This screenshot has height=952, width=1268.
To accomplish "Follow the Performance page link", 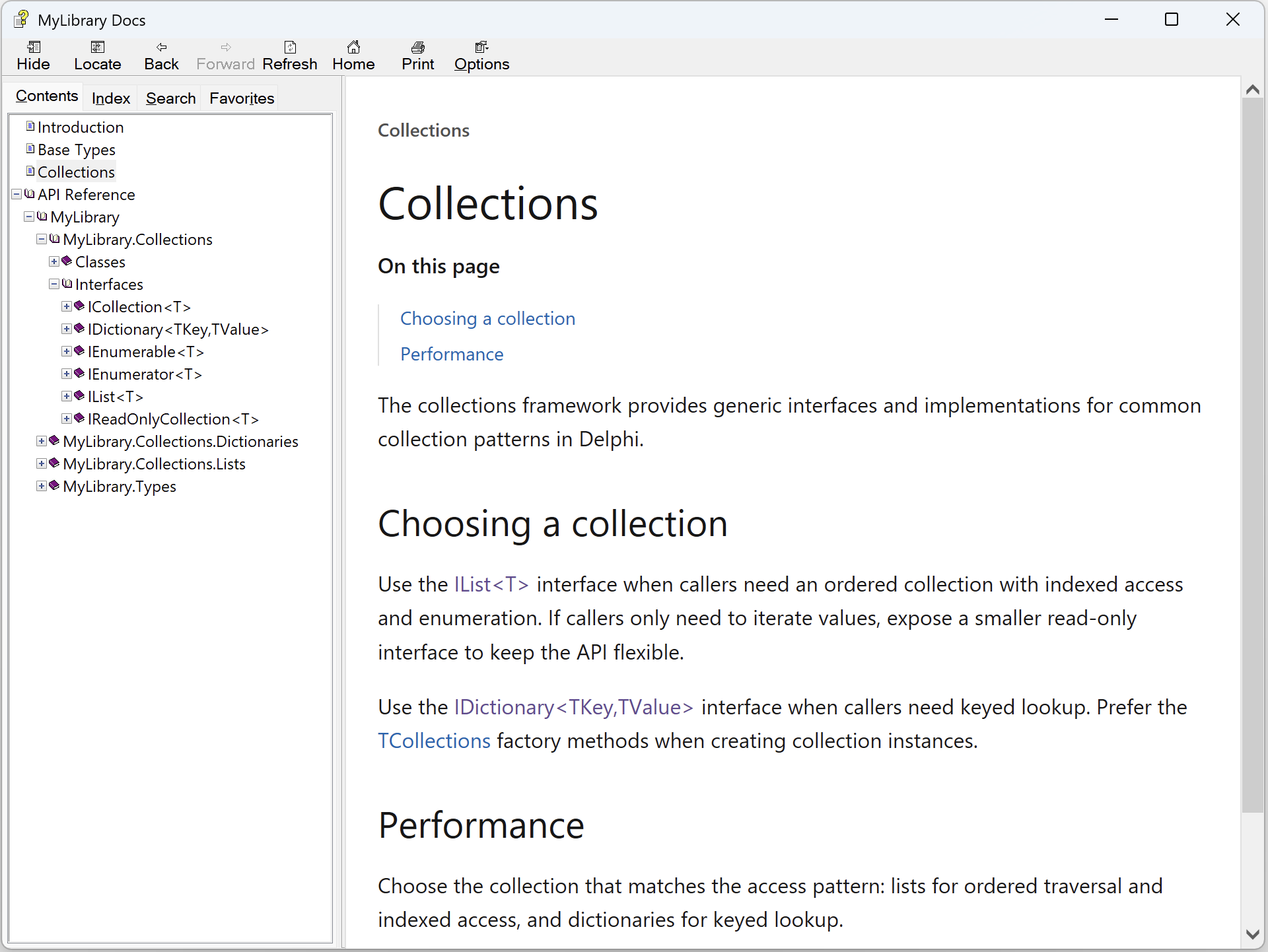I will [x=452, y=354].
